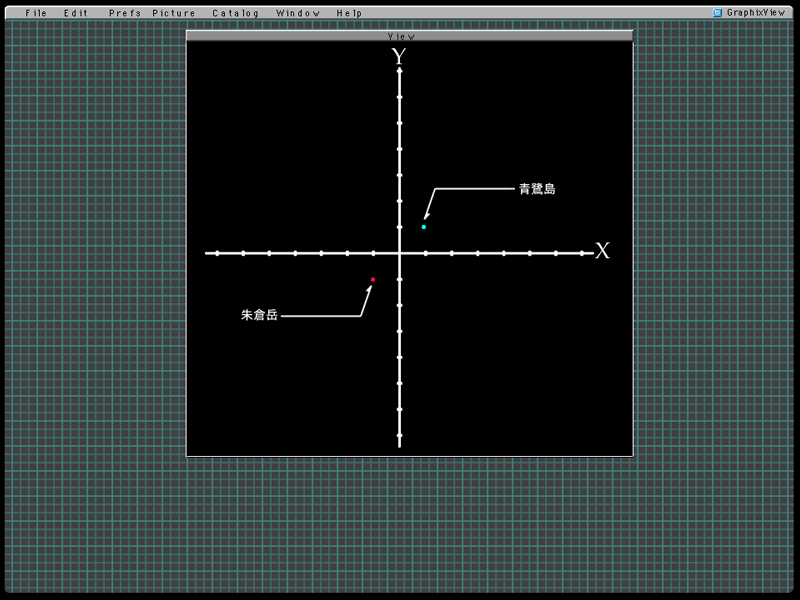The height and width of the screenshot is (600, 800).
Task: Select the red data point
Action: tap(373, 280)
